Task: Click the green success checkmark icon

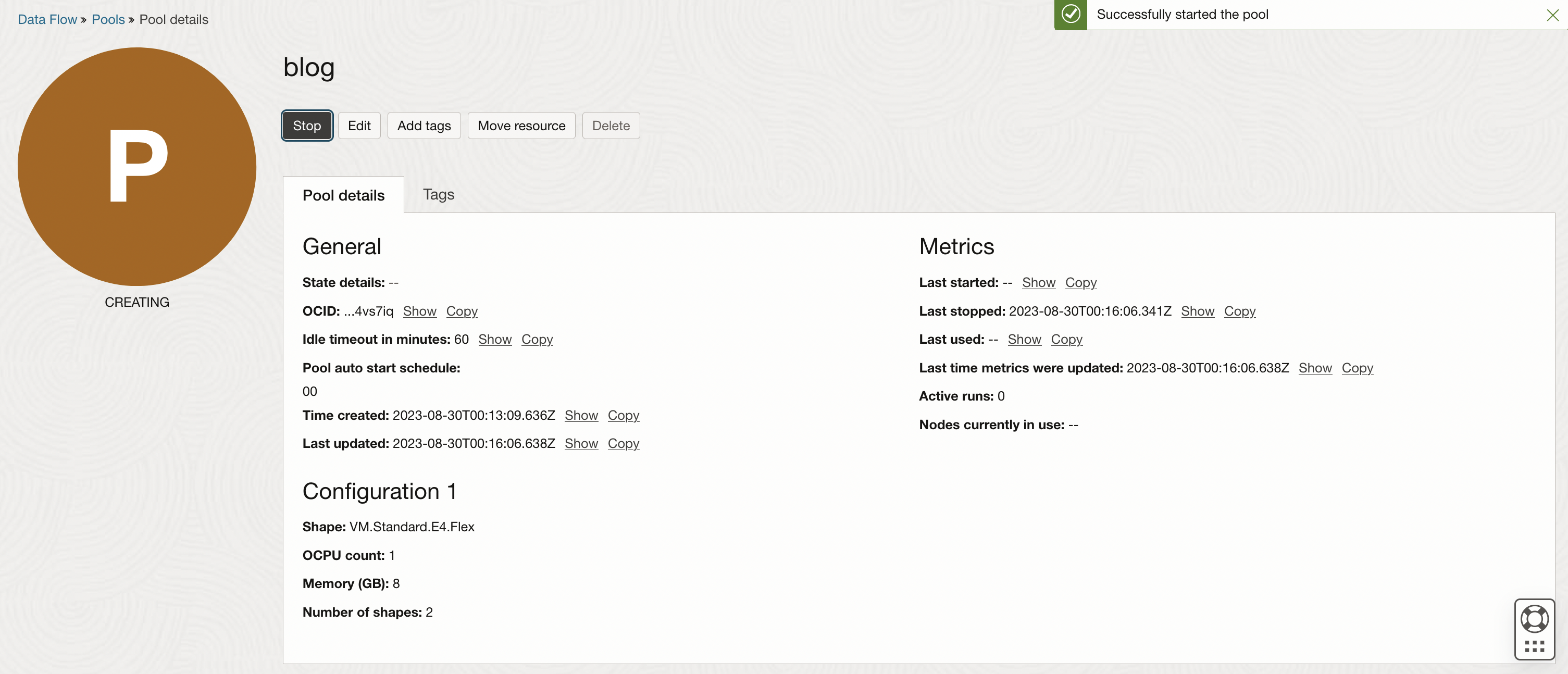Action: [1071, 14]
